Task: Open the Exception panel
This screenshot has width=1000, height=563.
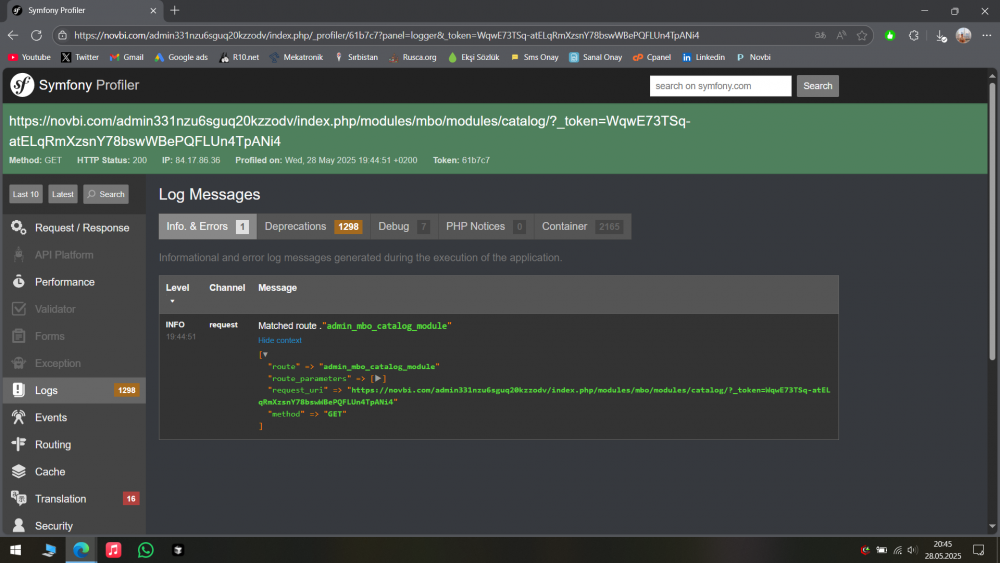Action: (74, 363)
